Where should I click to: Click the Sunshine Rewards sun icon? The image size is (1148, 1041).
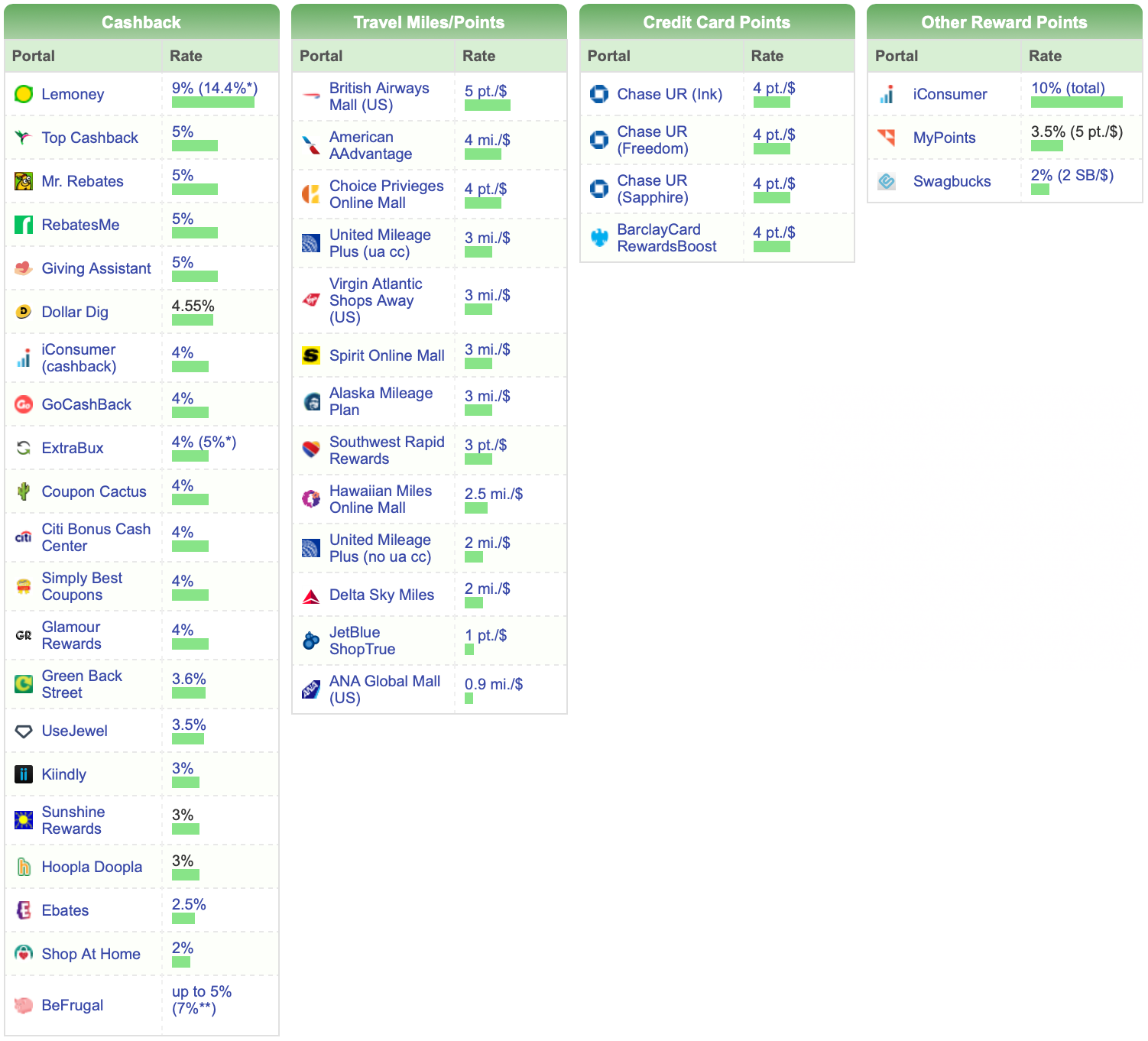point(24,820)
